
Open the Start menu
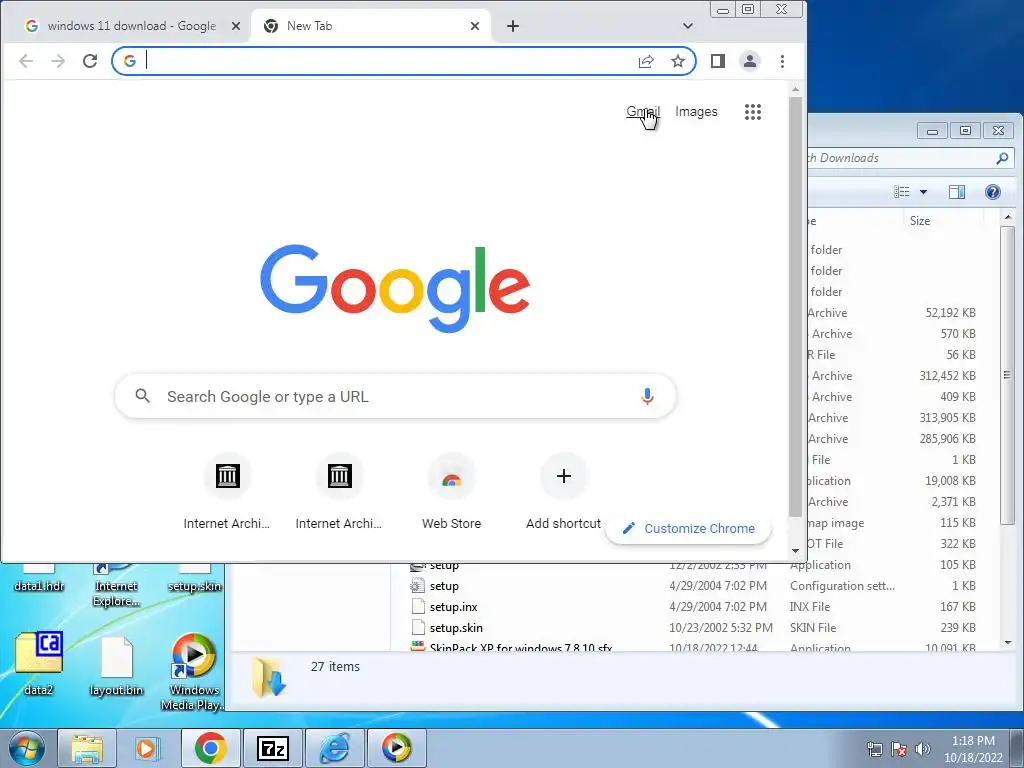click(x=26, y=748)
